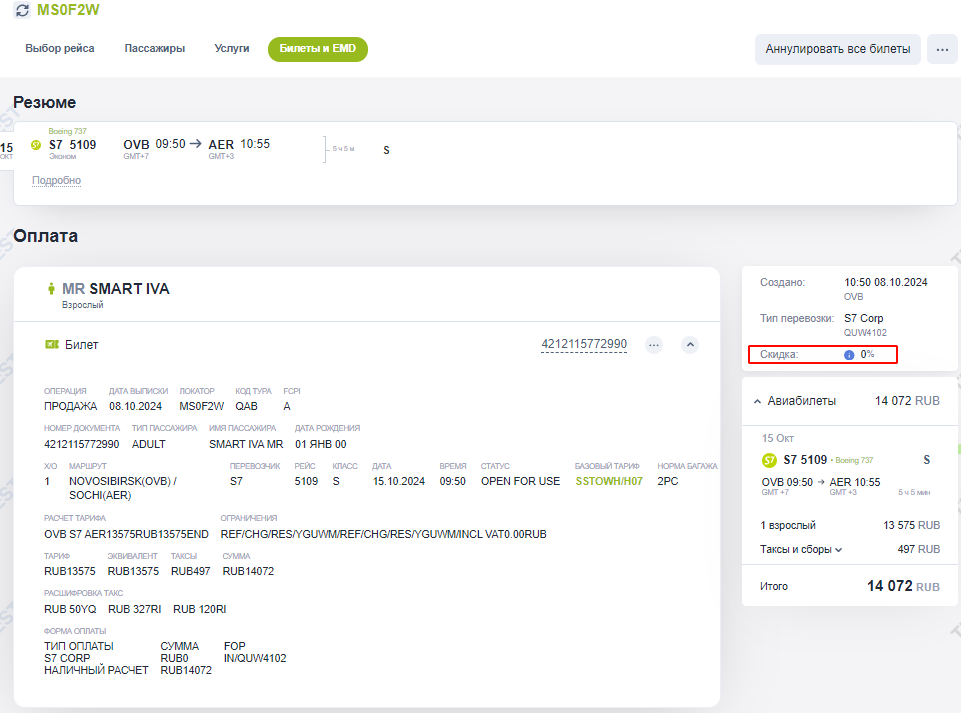
Task: Click the adult passenger icon beside MR SMART IVA
Action: tap(51, 289)
